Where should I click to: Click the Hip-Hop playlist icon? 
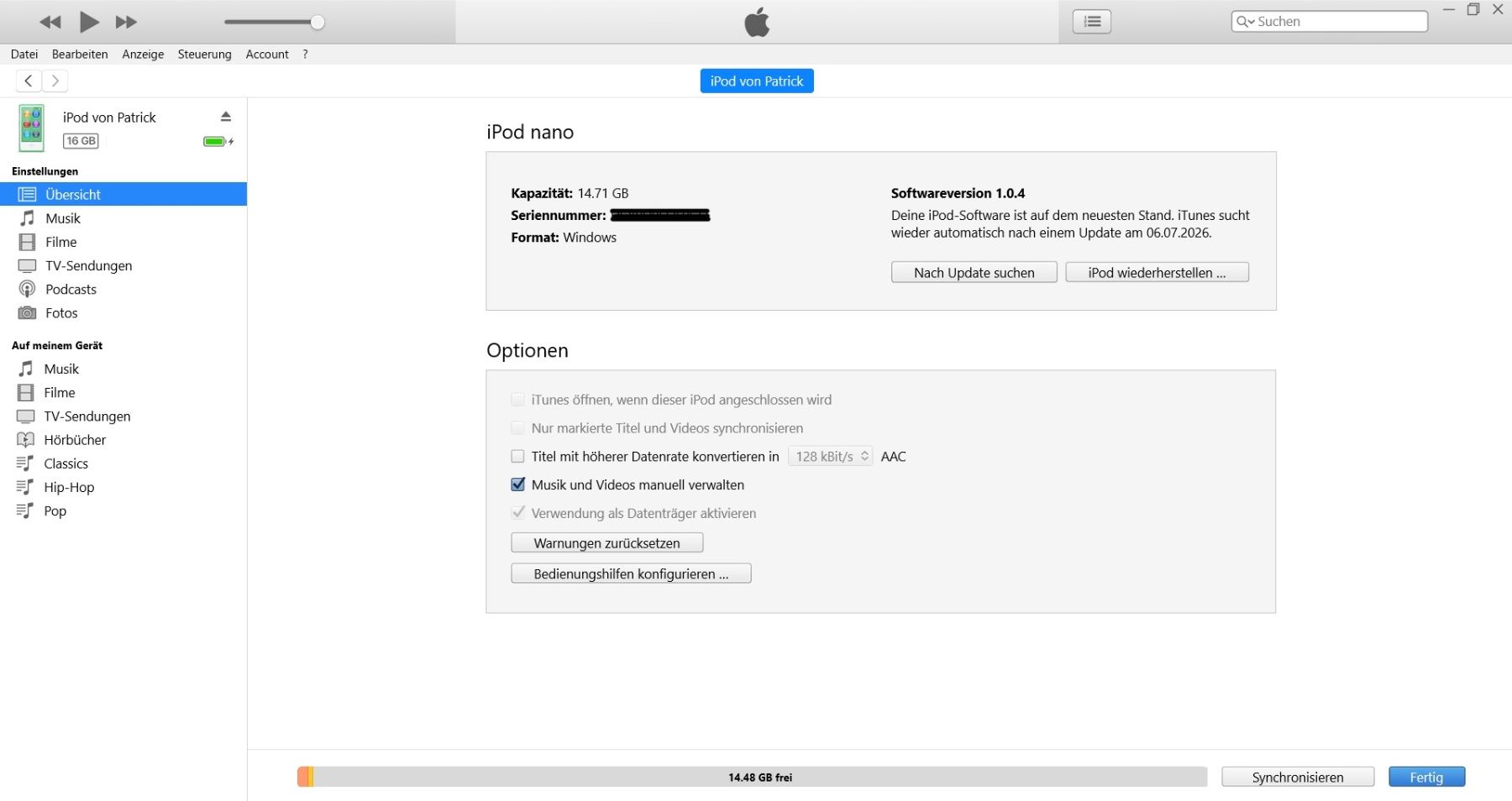[25, 487]
